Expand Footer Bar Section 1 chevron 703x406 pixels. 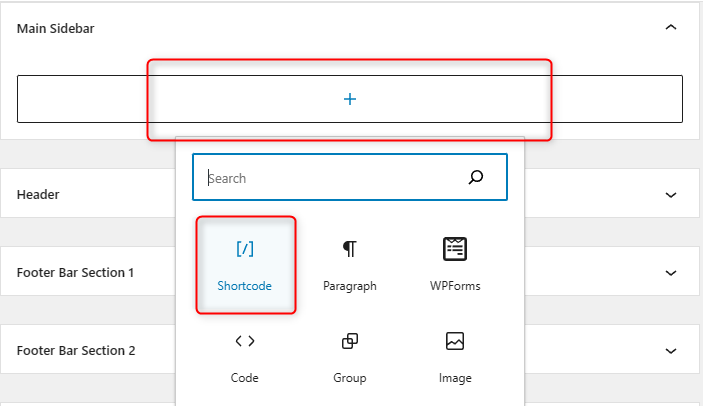670,273
